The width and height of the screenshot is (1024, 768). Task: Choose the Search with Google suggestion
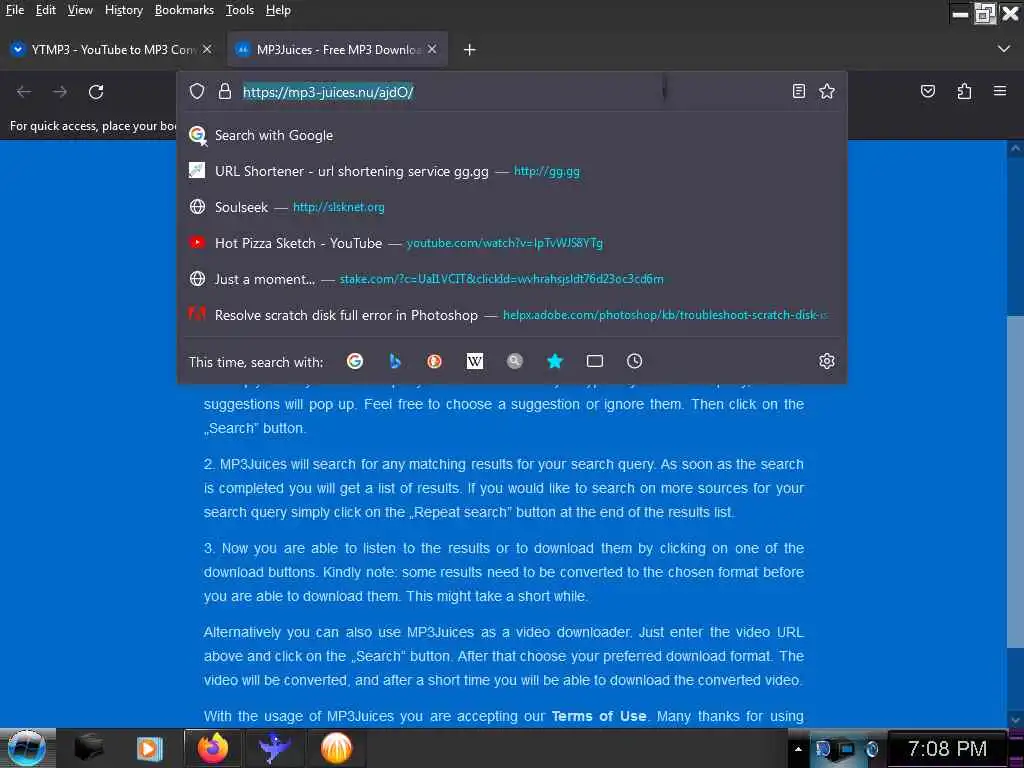point(512,135)
